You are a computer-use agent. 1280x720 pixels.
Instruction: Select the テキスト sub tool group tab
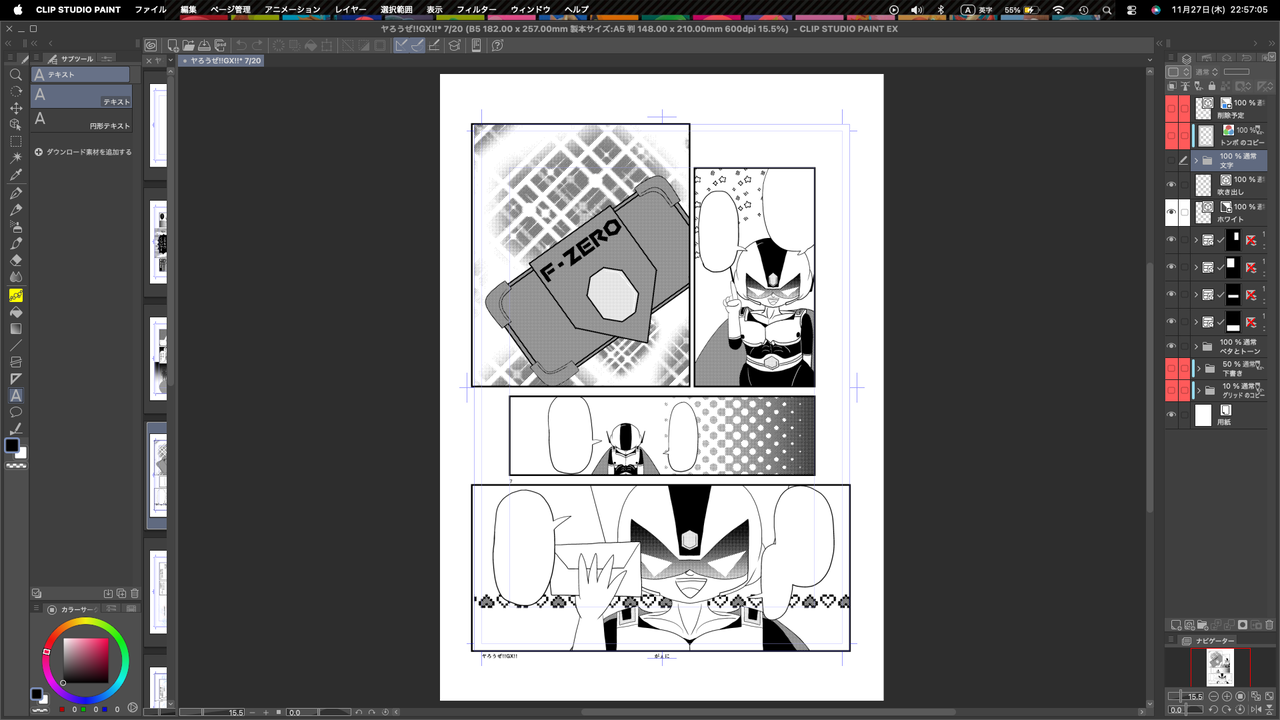click(x=81, y=75)
